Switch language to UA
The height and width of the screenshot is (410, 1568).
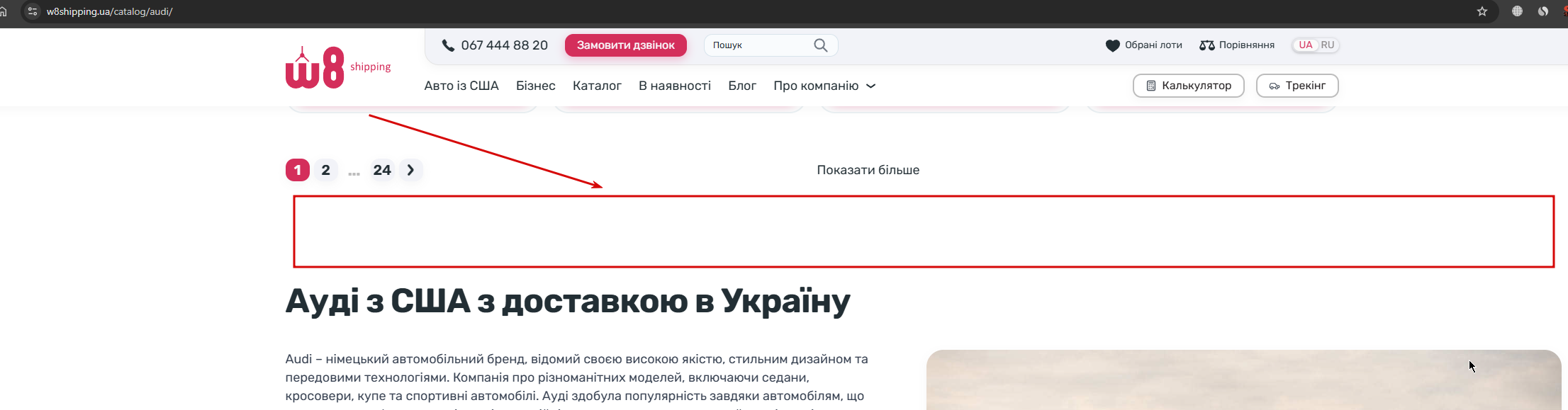pyautogui.click(x=1305, y=45)
